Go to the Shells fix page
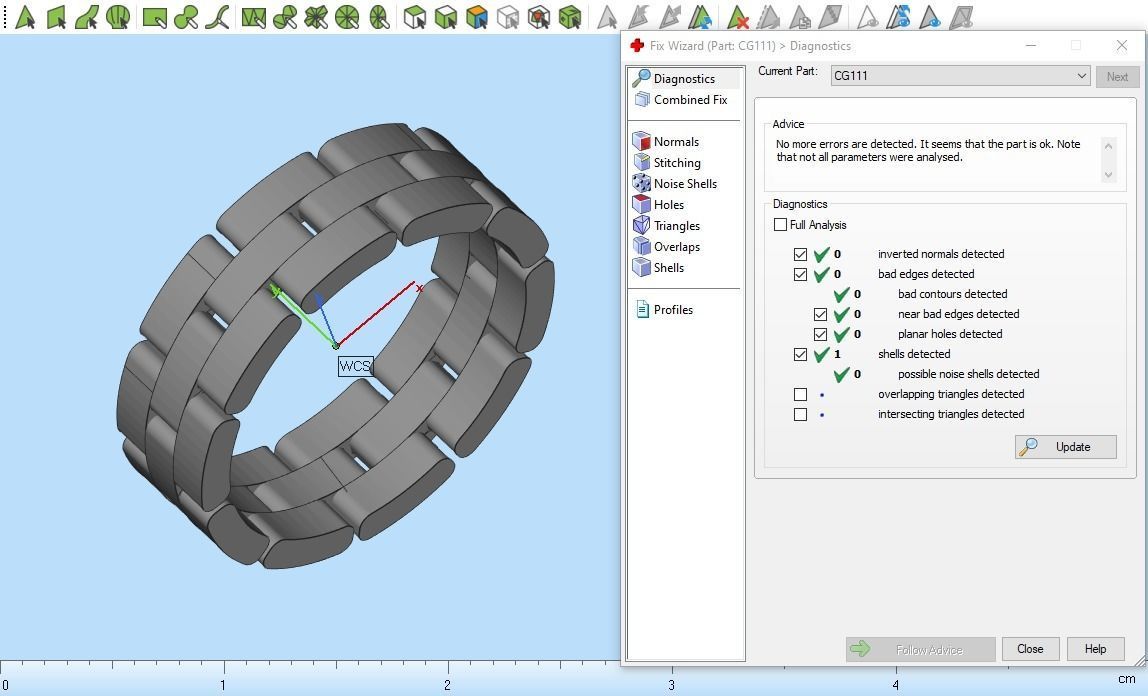1148x696 pixels. pos(659,267)
